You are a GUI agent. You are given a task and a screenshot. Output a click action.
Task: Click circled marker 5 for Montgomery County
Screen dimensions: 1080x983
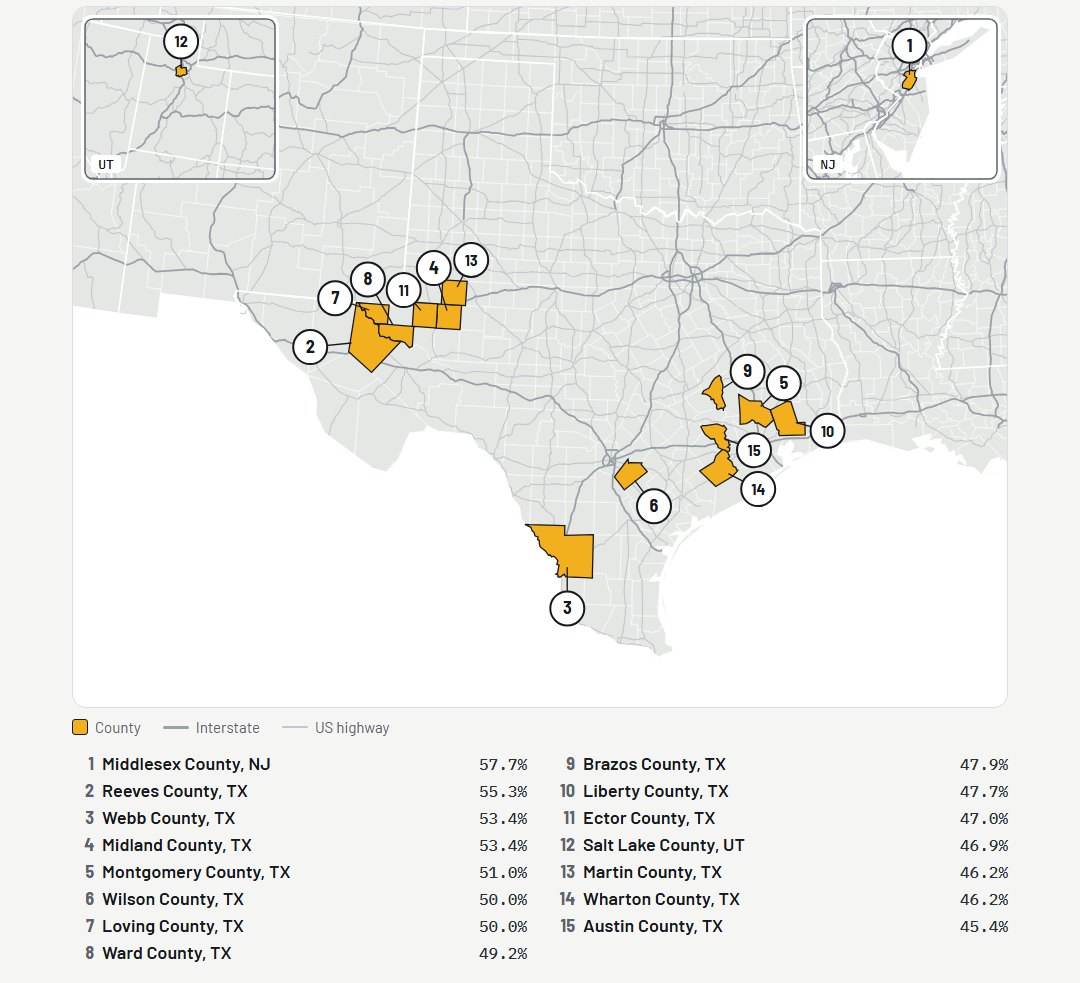click(783, 382)
